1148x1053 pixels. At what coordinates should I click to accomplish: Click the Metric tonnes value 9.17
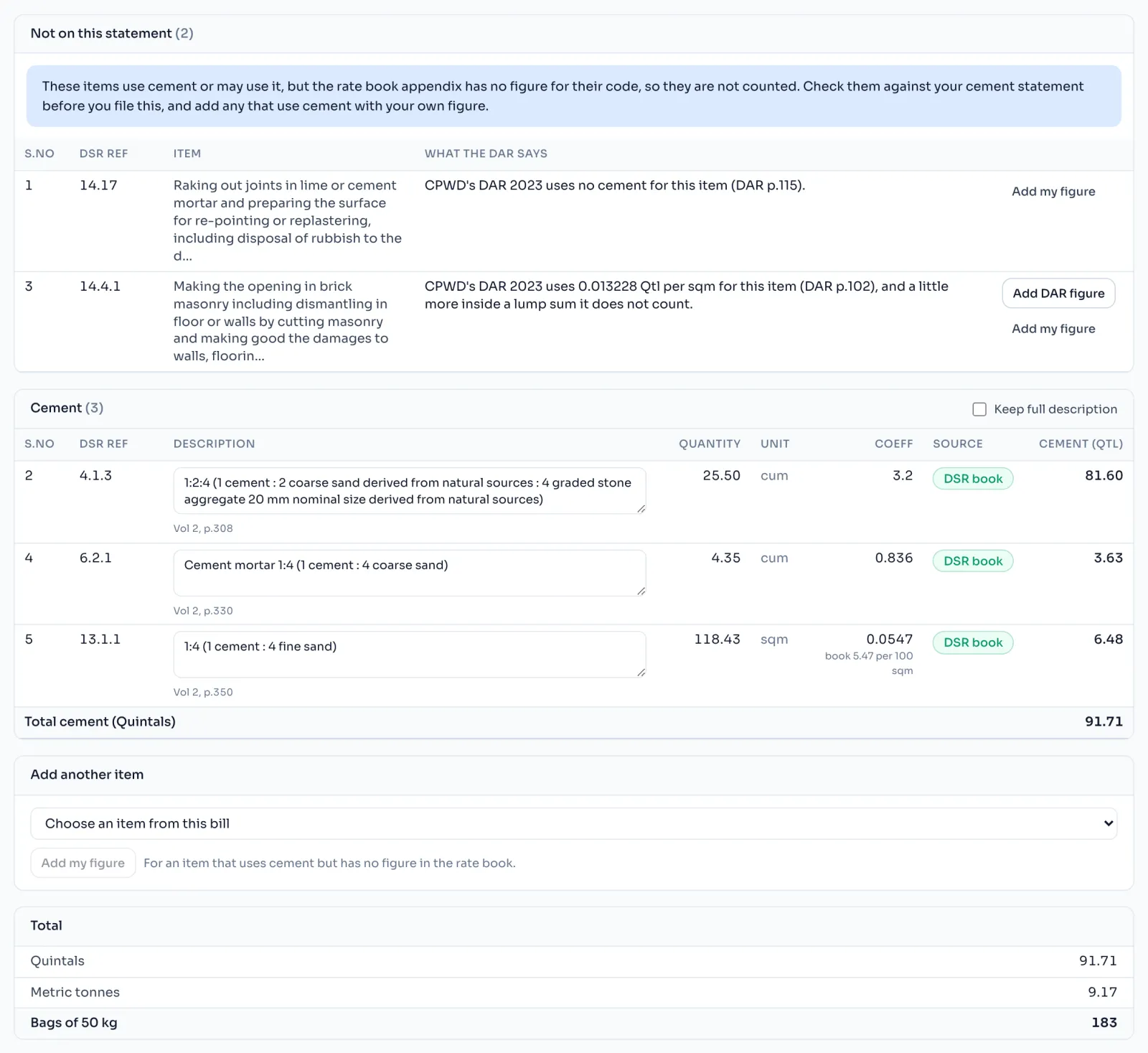point(1103,992)
